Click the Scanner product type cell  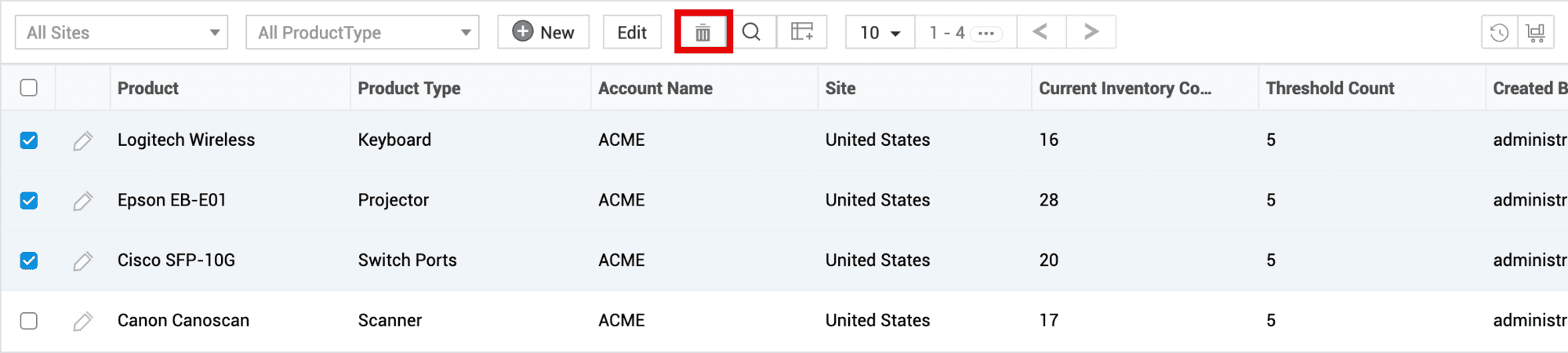pyautogui.click(x=390, y=320)
